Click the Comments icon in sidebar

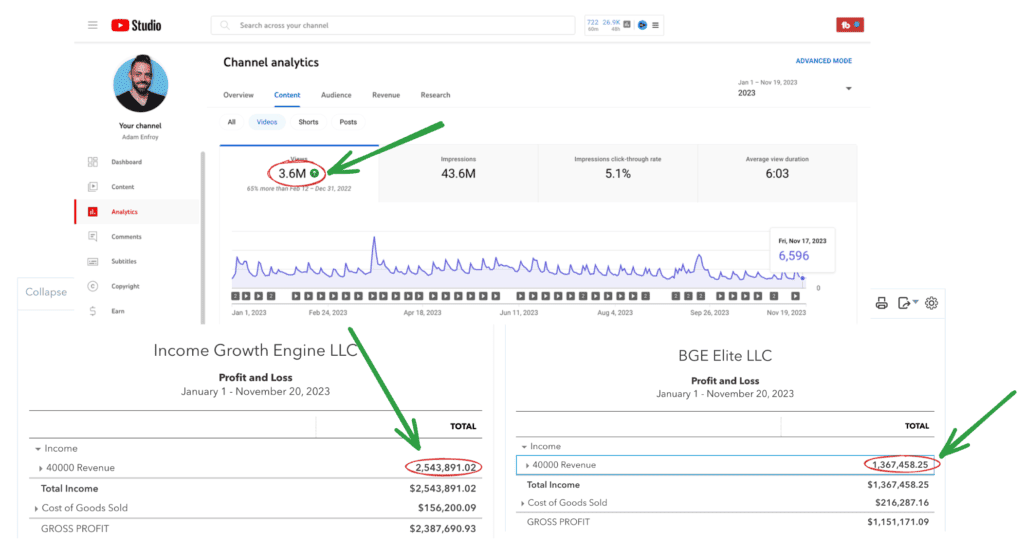tap(93, 236)
